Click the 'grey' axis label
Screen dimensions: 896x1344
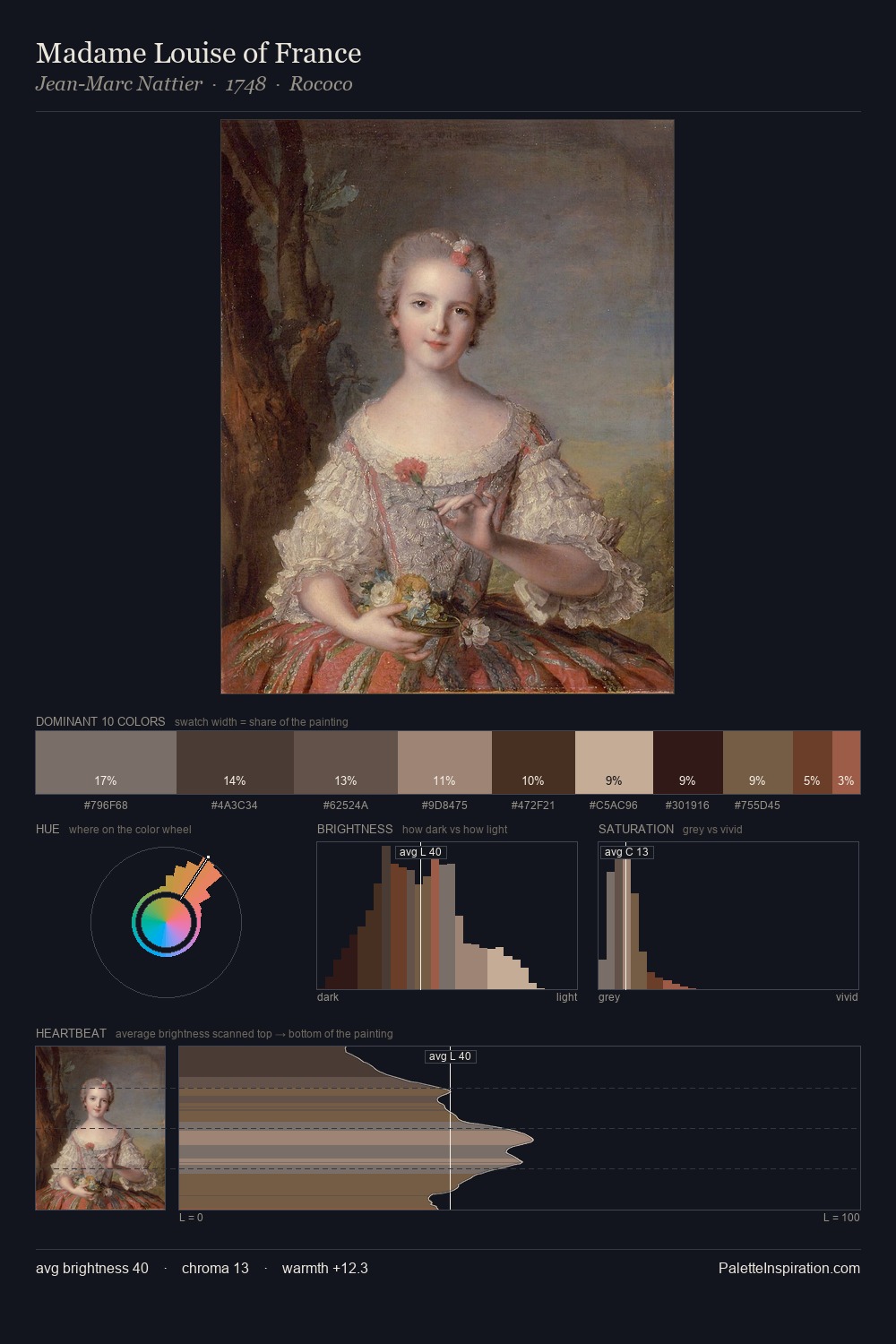[609, 997]
